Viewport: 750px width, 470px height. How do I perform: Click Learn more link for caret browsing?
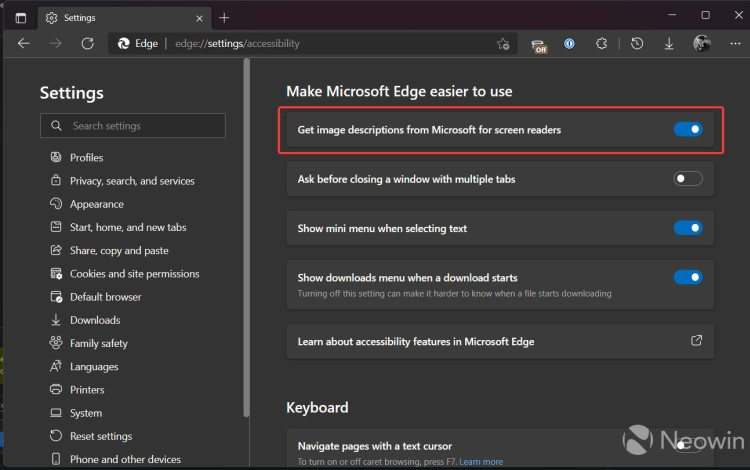point(481,462)
